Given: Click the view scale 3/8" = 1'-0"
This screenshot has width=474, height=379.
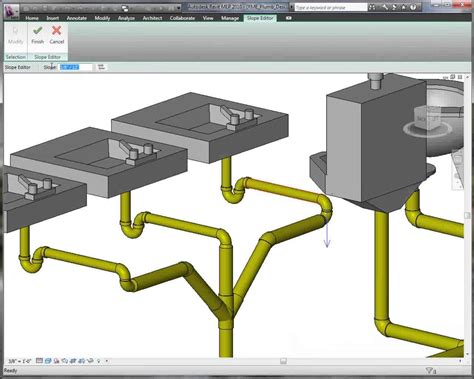Looking at the screenshot, I should 20,361.
